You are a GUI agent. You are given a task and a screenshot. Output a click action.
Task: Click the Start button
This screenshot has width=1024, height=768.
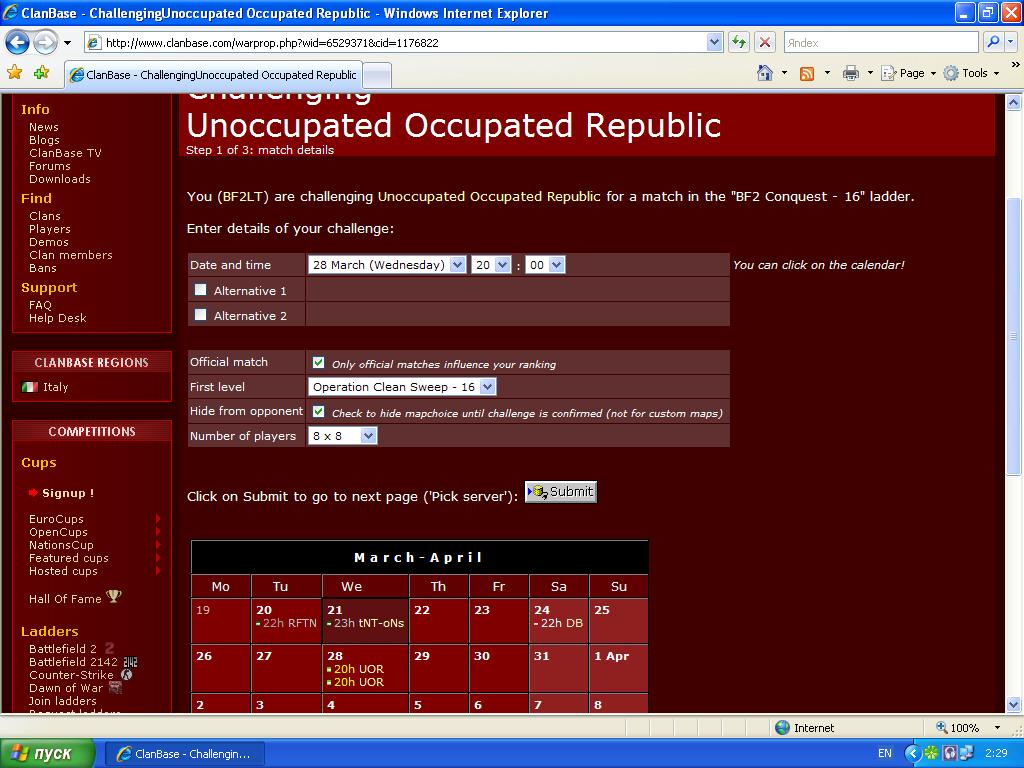click(47, 753)
